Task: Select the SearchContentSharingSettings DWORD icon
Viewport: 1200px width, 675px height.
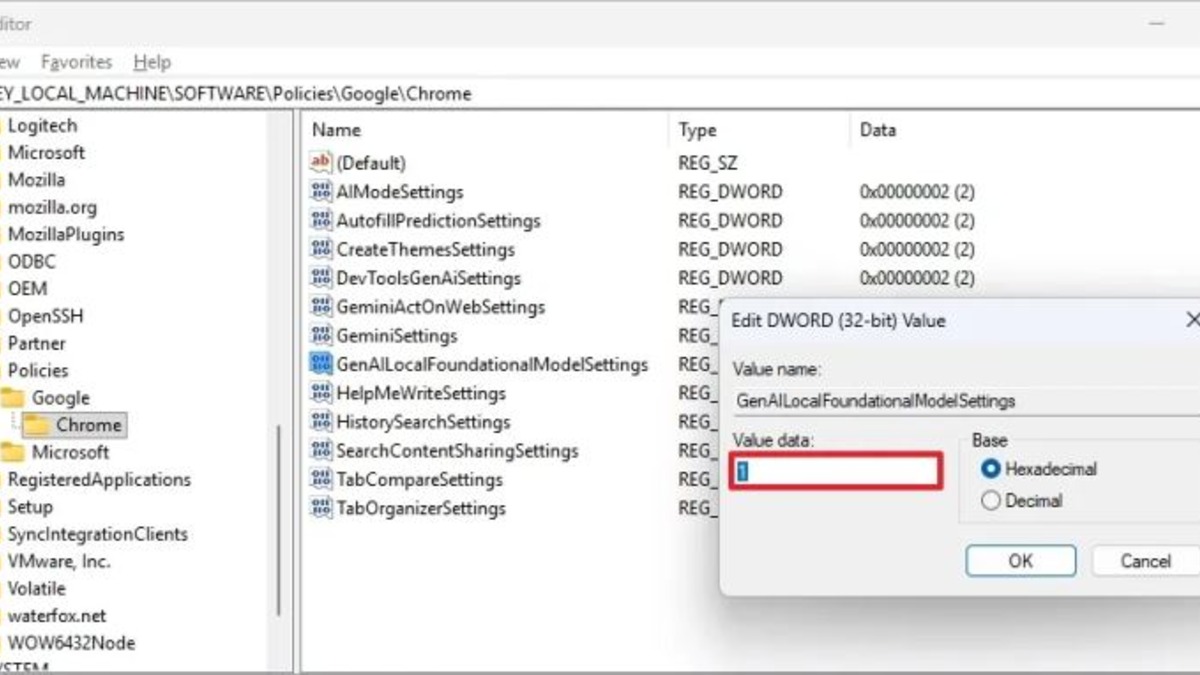Action: [320, 450]
